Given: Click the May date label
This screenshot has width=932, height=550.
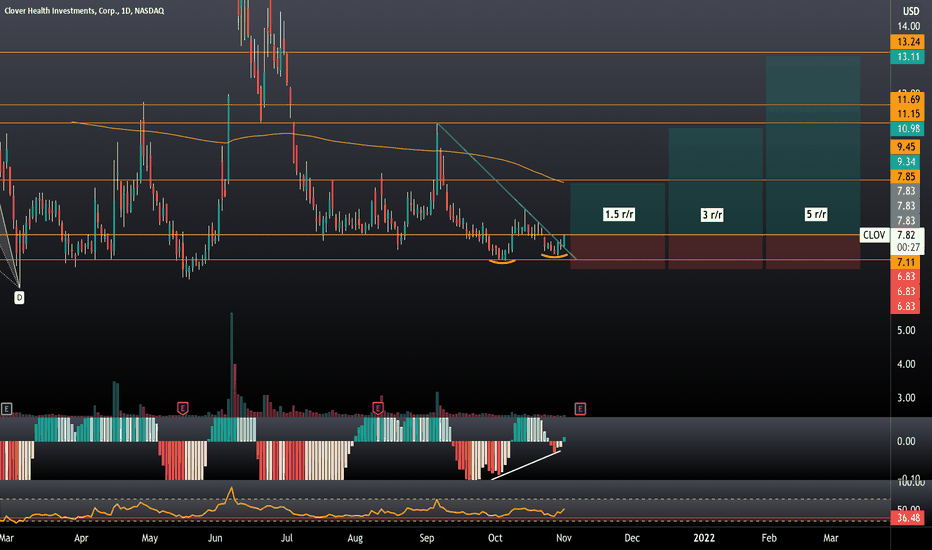Looking at the screenshot, I should [150, 538].
